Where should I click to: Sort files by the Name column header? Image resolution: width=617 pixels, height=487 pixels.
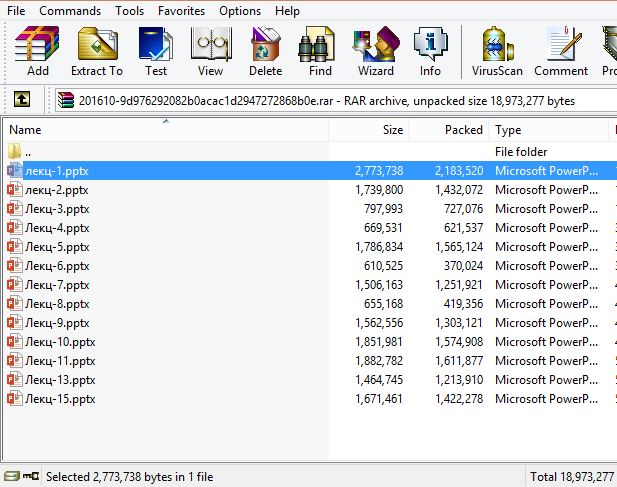point(166,129)
